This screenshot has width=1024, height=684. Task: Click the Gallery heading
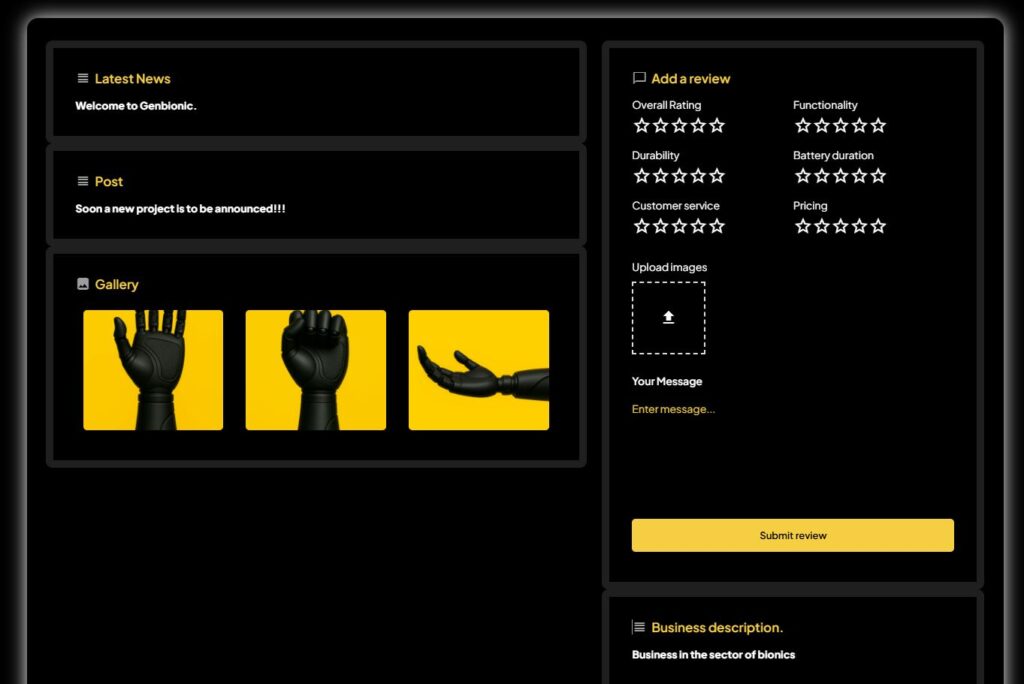(x=117, y=284)
